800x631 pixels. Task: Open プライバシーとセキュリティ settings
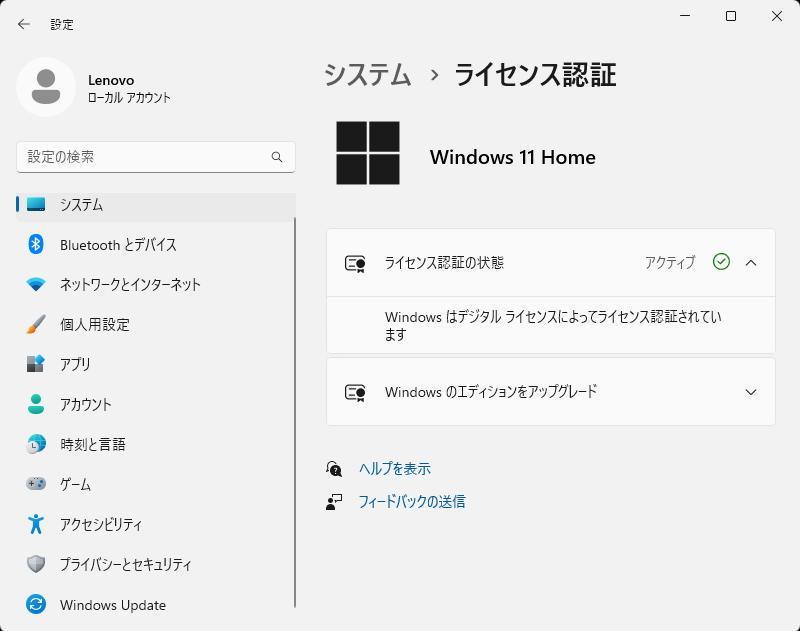[156, 564]
